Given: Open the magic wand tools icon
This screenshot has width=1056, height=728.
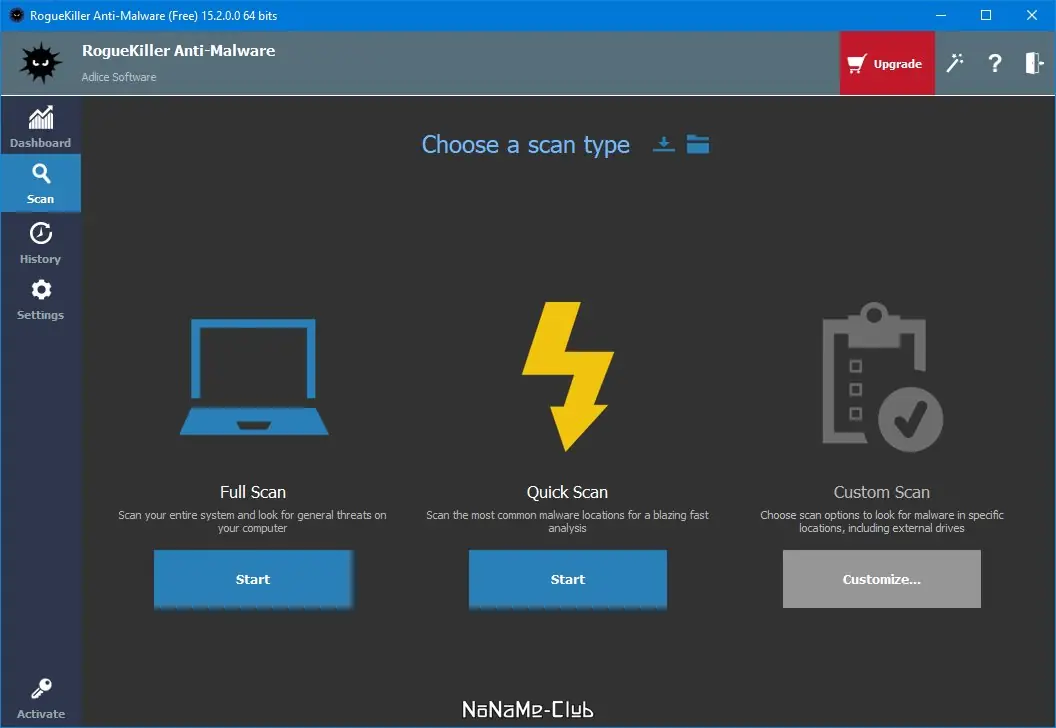Looking at the screenshot, I should [954, 63].
